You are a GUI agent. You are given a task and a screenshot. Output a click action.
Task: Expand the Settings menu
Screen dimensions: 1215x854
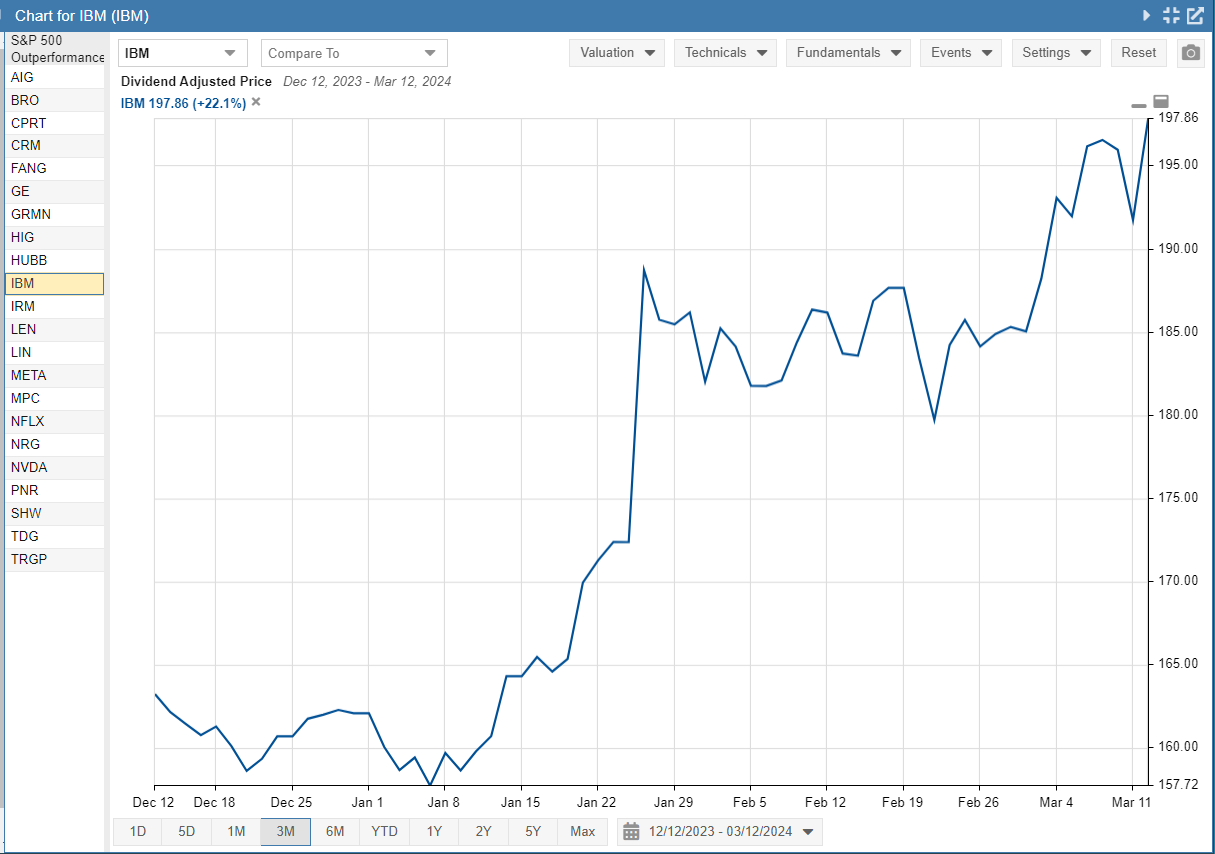pyautogui.click(x=1056, y=53)
